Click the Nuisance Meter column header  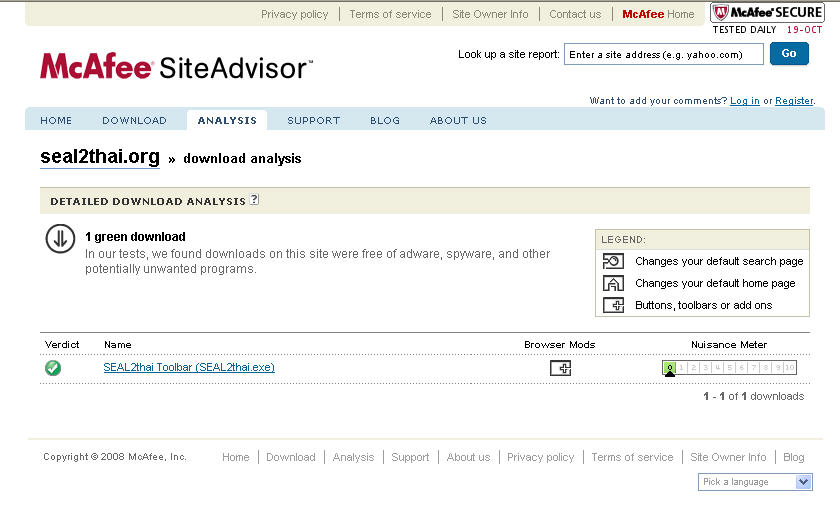click(729, 344)
